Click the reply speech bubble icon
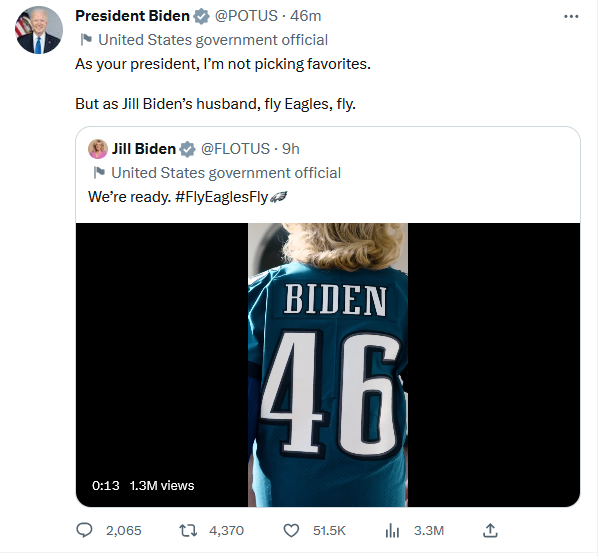Screen dimensions: 602x557 click(84, 531)
